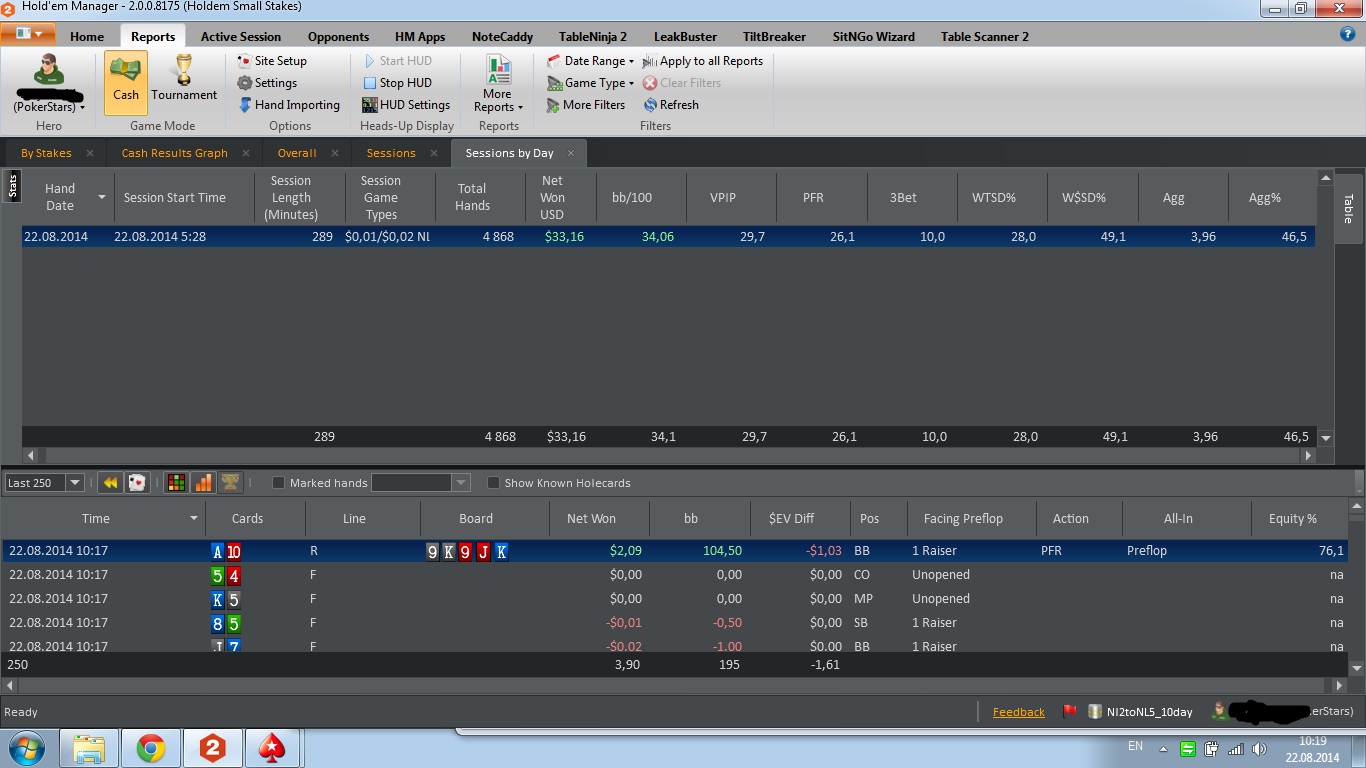This screenshot has width=1366, height=768.
Task: Show hidden tray icons arrow
Action: [x=1163, y=748]
